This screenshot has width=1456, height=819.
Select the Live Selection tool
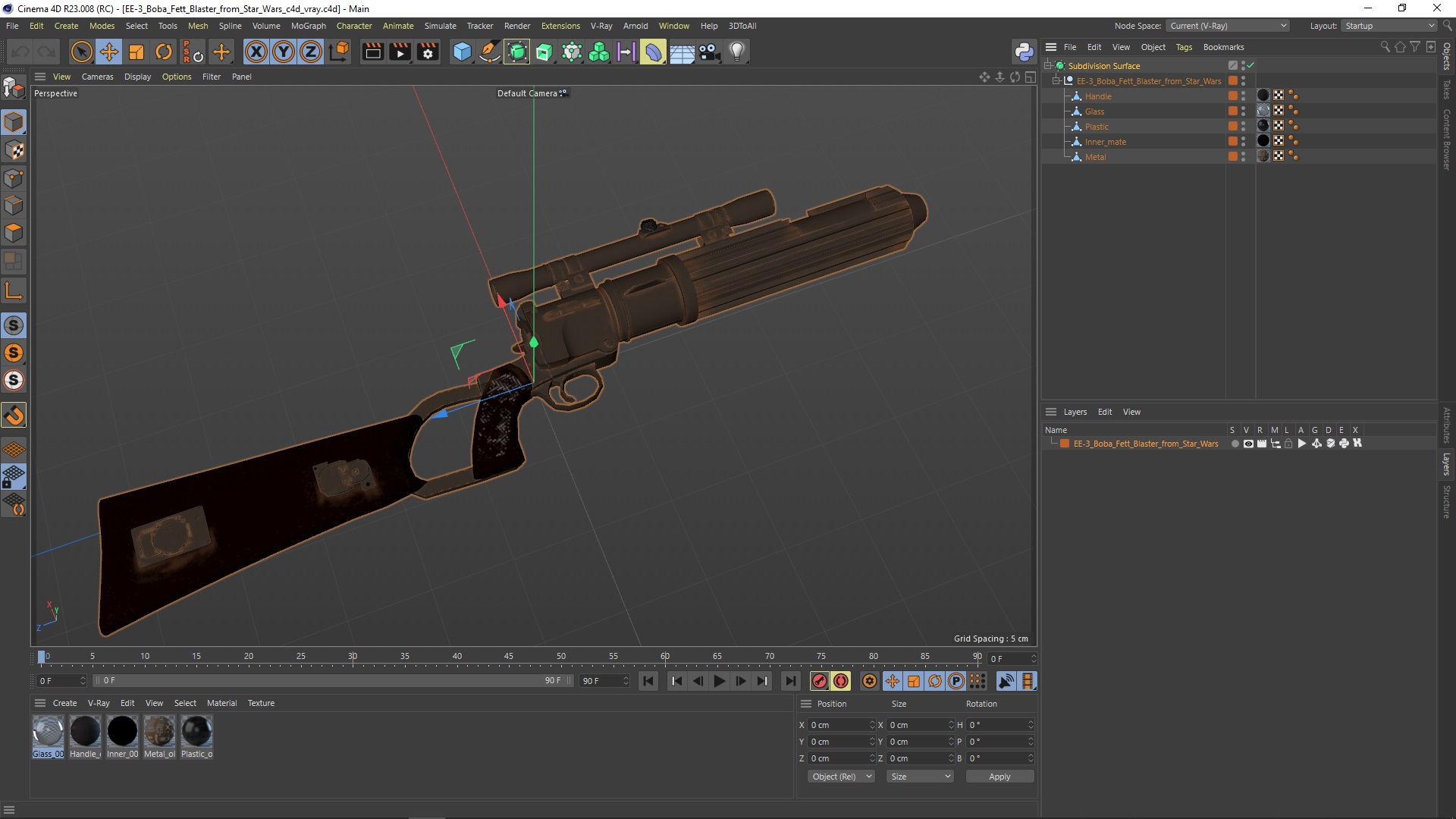pos(81,52)
